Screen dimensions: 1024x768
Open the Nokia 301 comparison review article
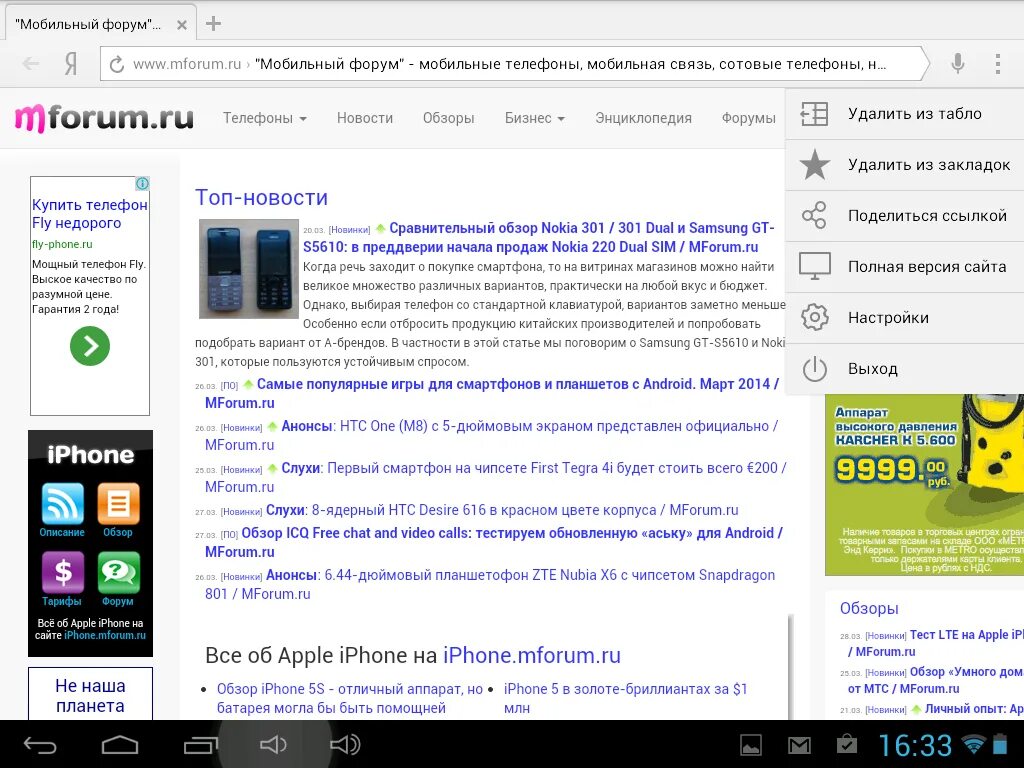tap(539, 238)
